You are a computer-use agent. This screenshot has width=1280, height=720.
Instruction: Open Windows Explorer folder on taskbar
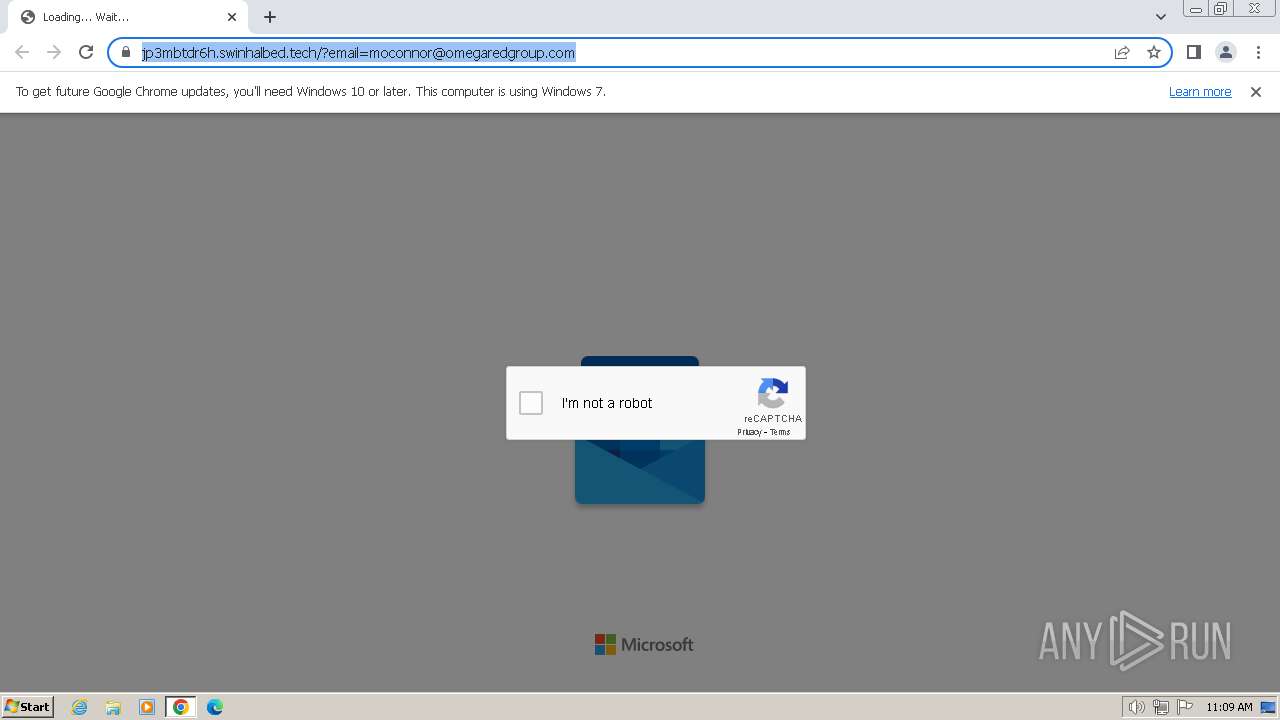113,707
